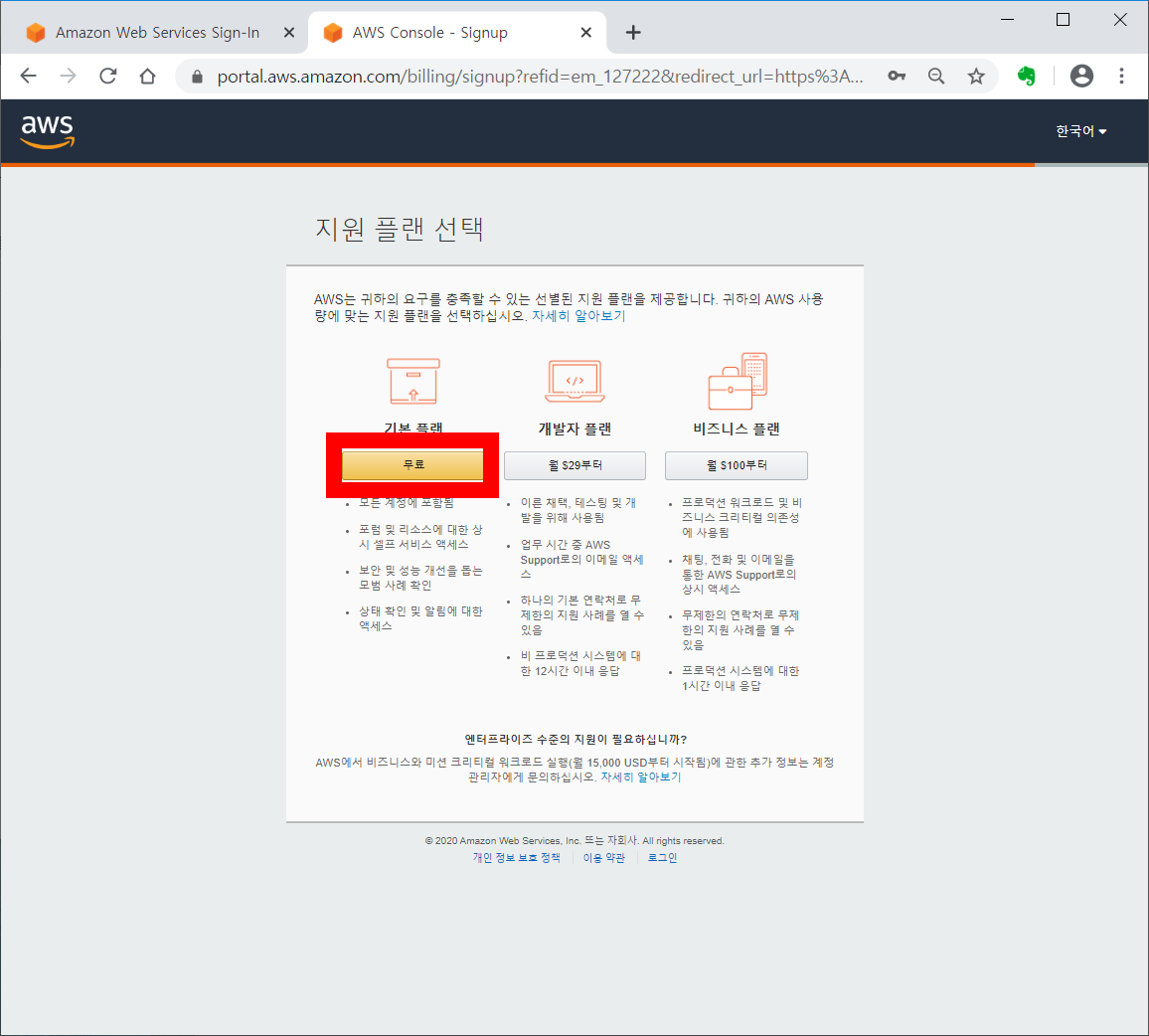The height and width of the screenshot is (1036, 1149).
Task: View site security lock info
Action: pyautogui.click(x=197, y=77)
